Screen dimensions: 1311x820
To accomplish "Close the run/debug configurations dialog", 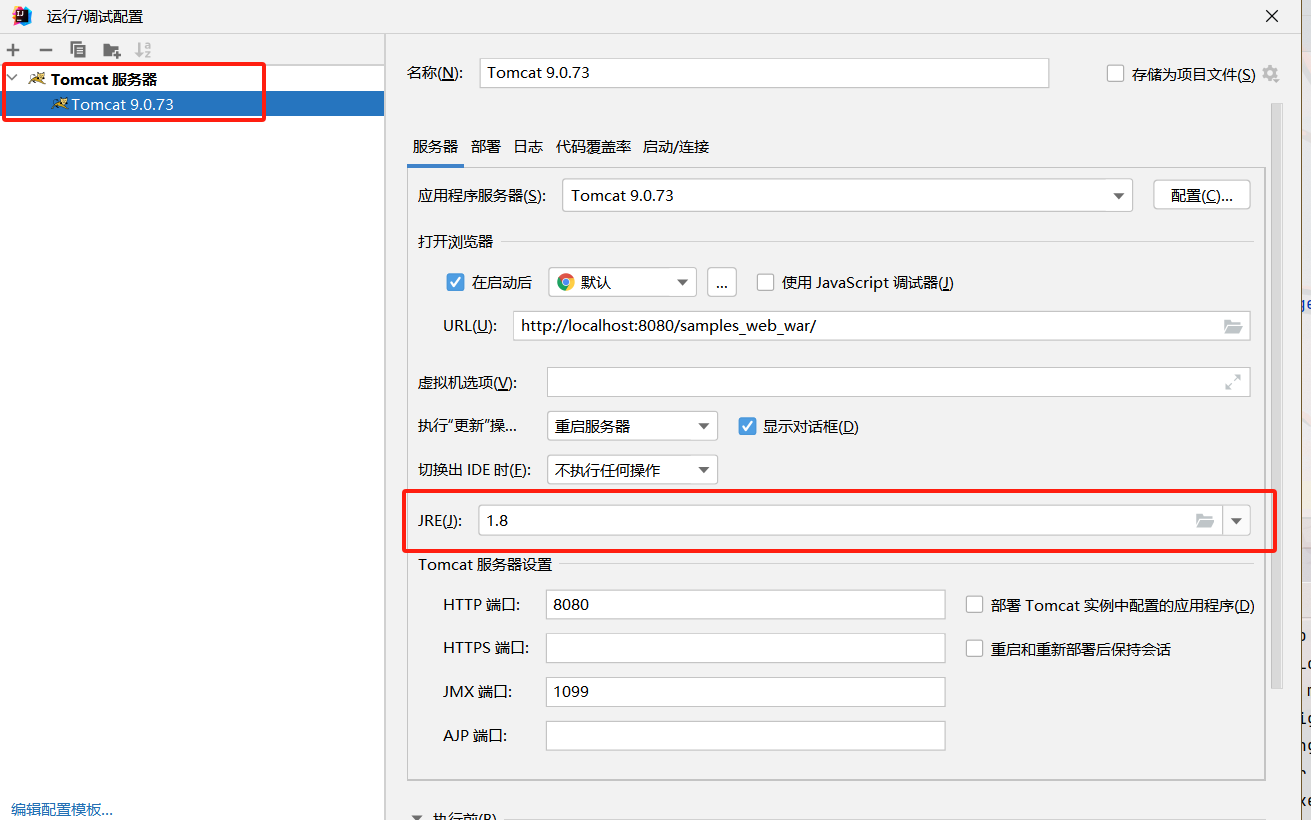I will pyautogui.click(x=1272, y=16).
